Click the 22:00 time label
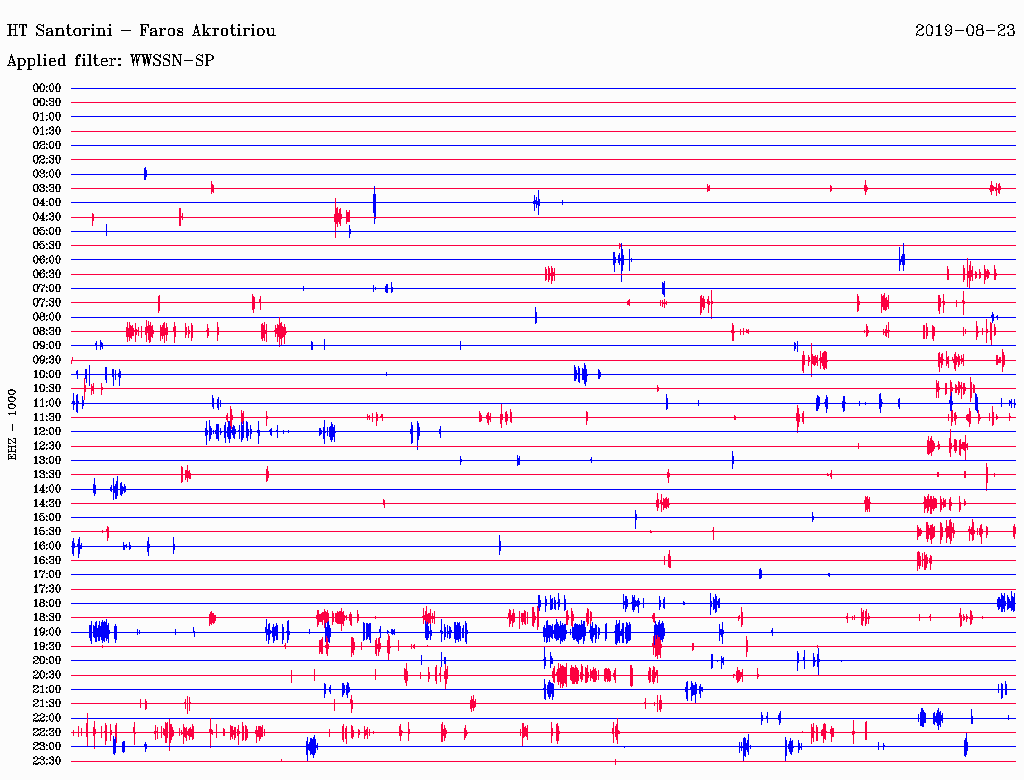The image size is (1024, 780). (x=47, y=718)
